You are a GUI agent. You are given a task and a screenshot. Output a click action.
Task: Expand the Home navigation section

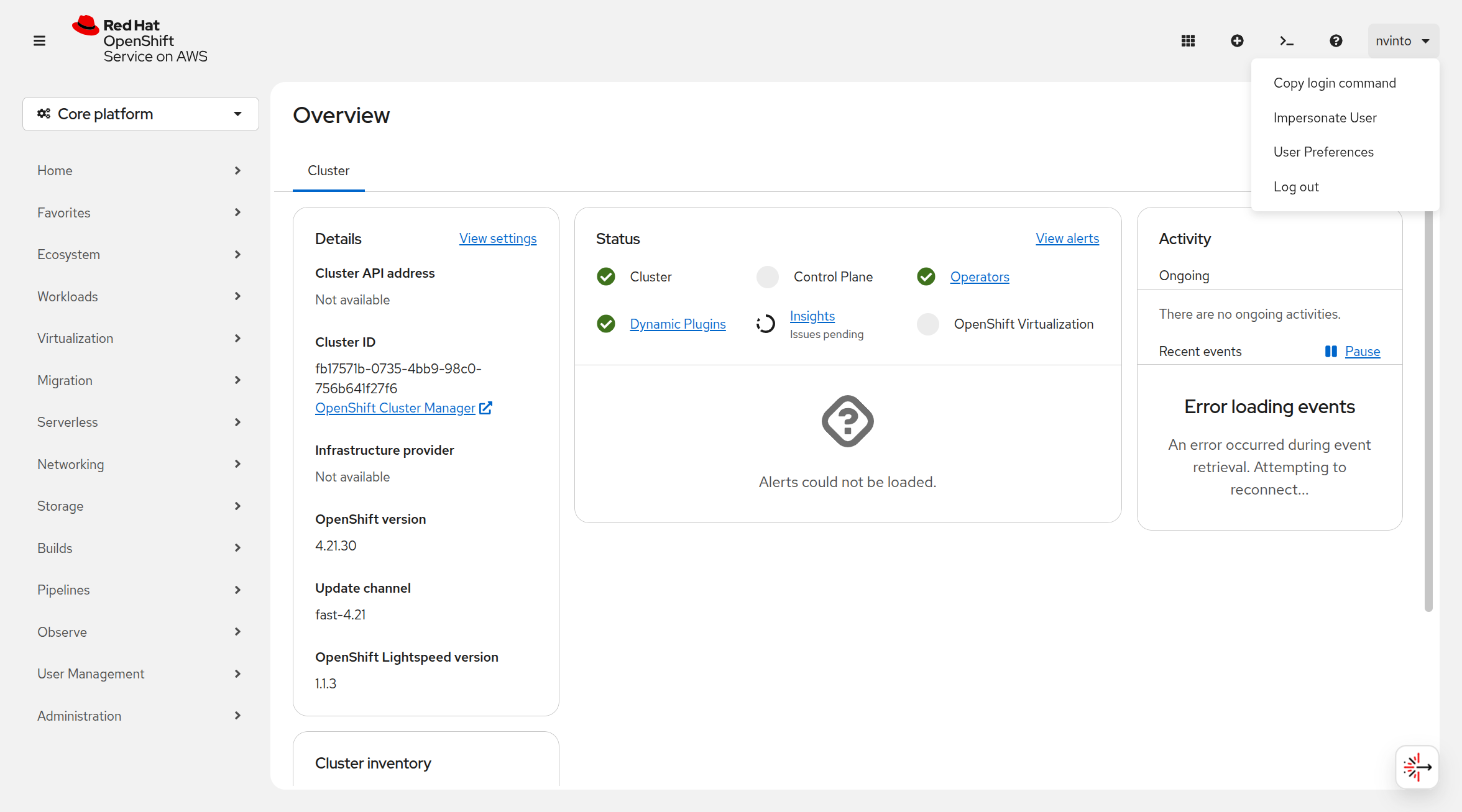140,171
